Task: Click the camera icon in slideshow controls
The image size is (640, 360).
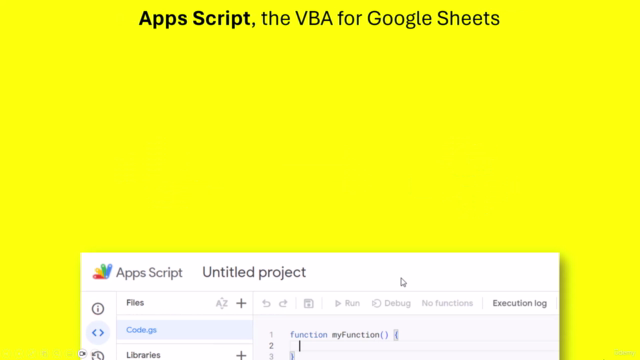Action: click(x=82, y=353)
